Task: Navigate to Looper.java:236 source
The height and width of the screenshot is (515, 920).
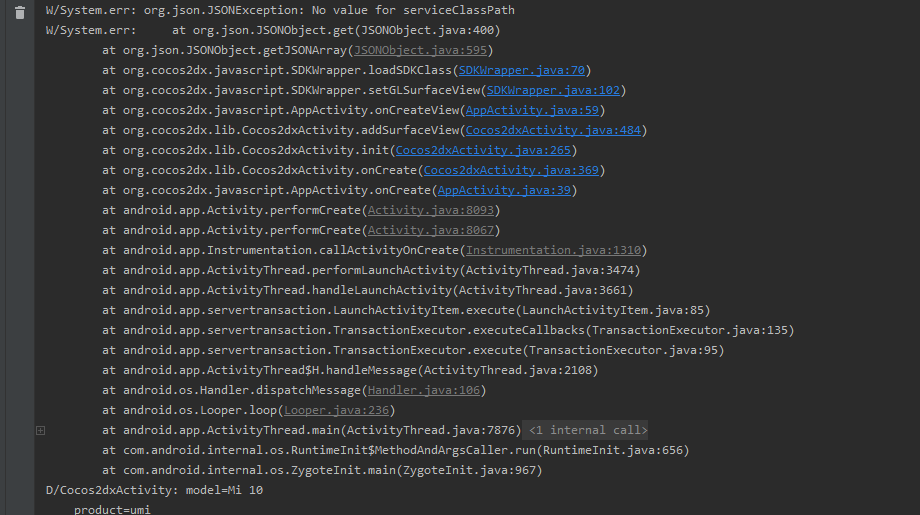Action: click(336, 410)
